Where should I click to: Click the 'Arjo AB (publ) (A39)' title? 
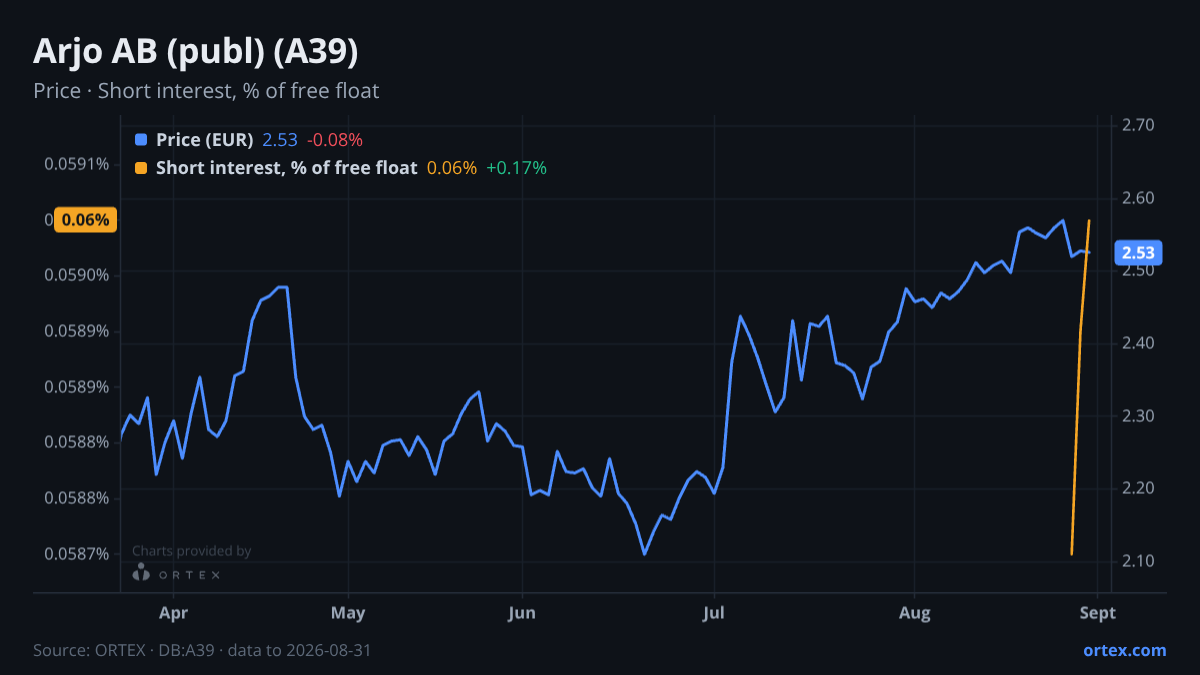point(196,51)
